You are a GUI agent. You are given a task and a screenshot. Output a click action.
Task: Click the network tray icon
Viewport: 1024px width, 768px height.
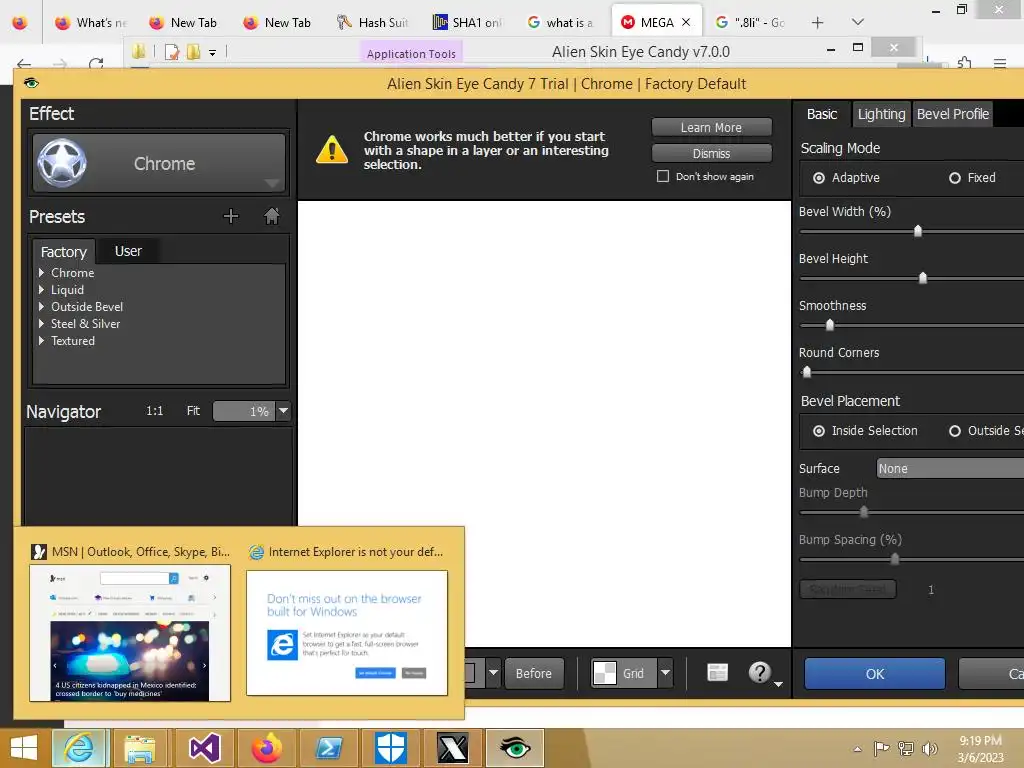(x=906, y=749)
